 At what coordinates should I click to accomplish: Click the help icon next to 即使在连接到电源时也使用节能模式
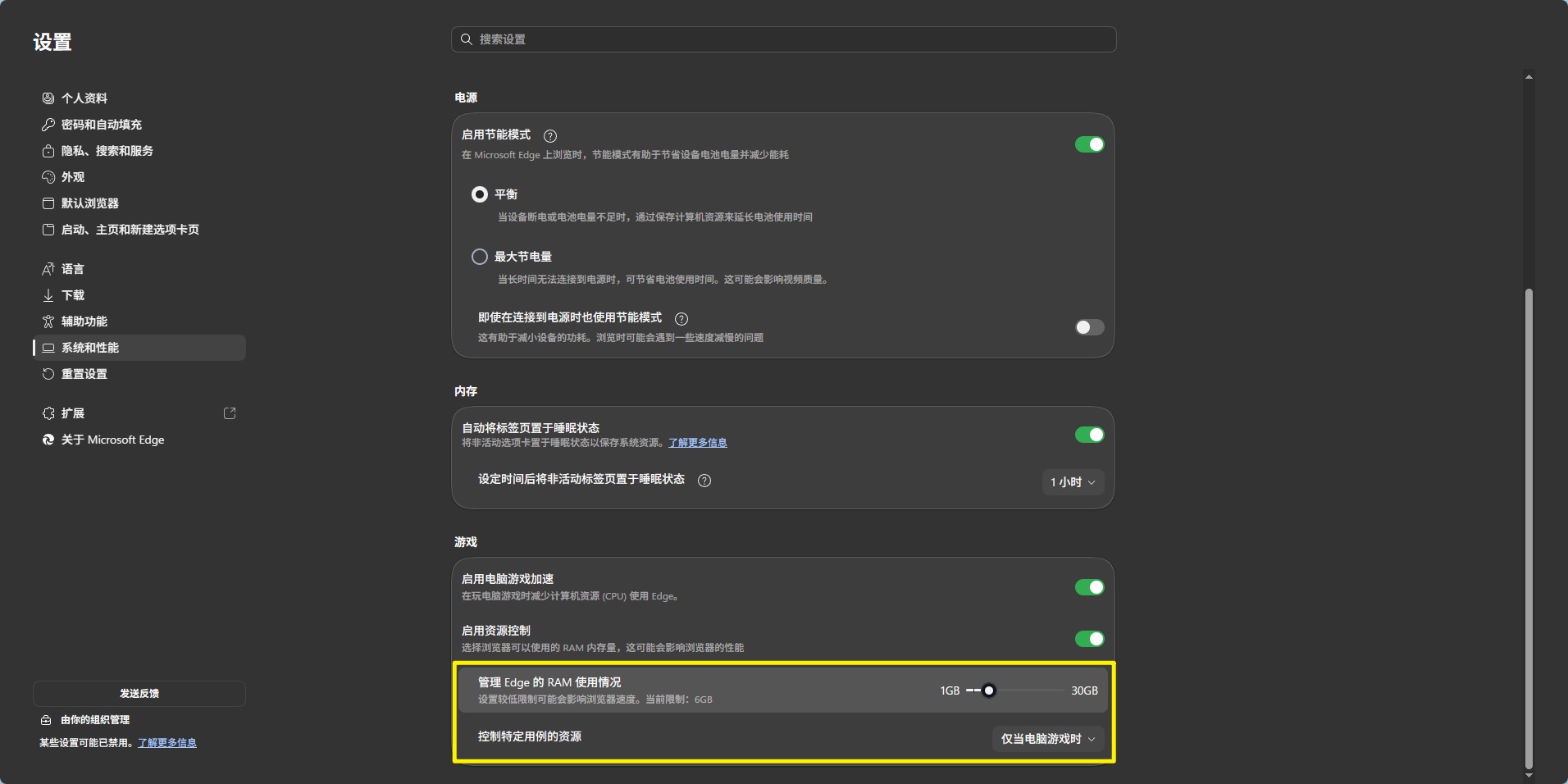click(681, 319)
